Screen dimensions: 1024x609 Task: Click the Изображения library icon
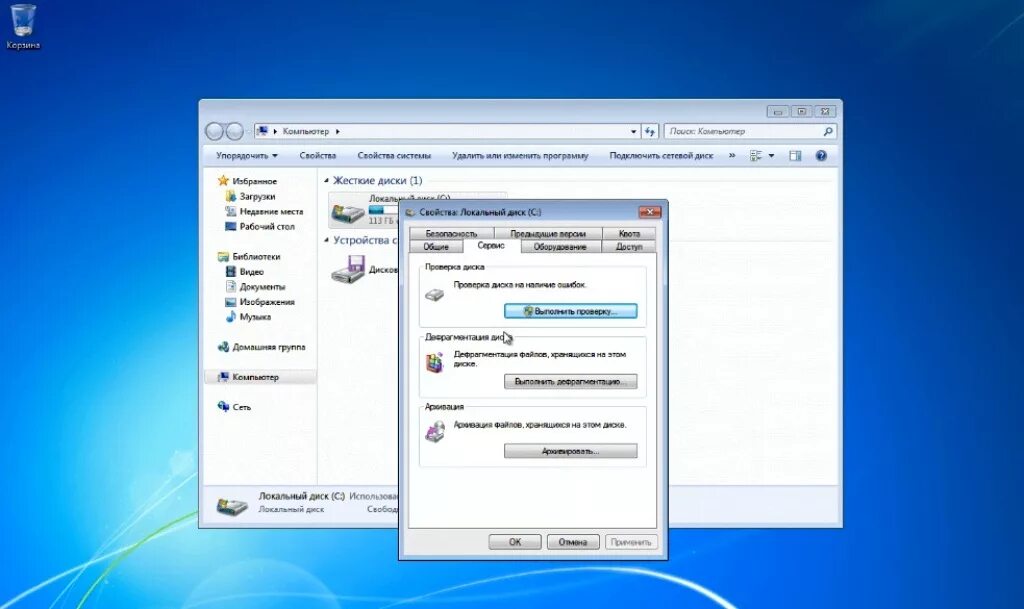point(230,302)
